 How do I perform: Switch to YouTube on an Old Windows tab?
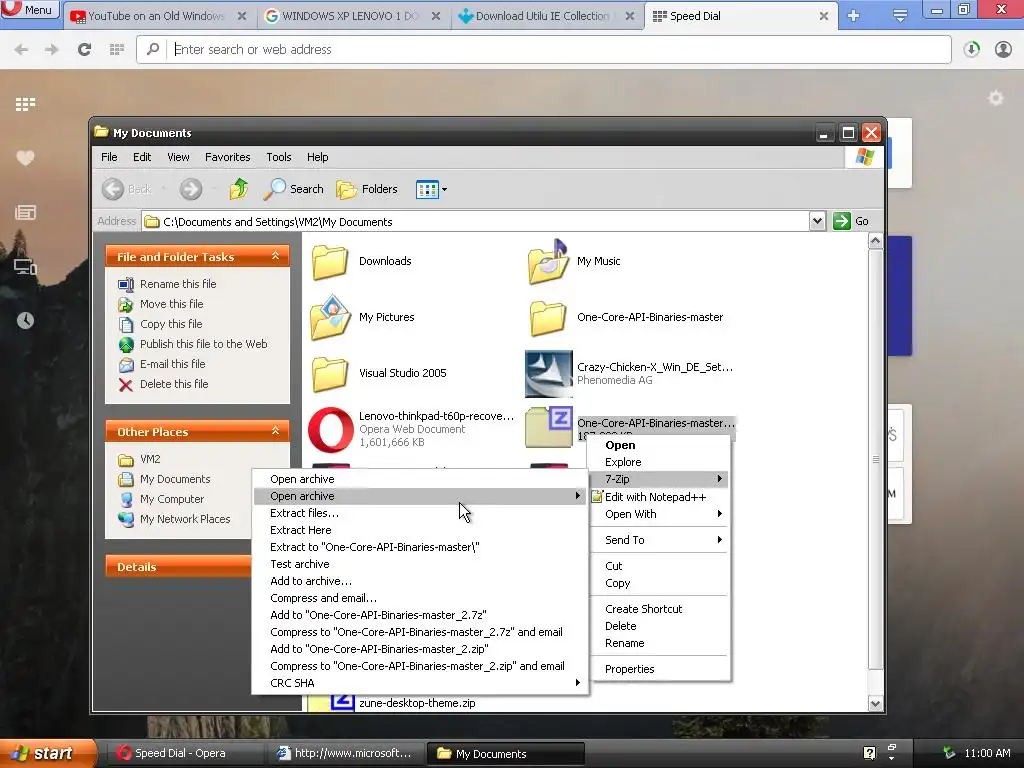pos(157,16)
